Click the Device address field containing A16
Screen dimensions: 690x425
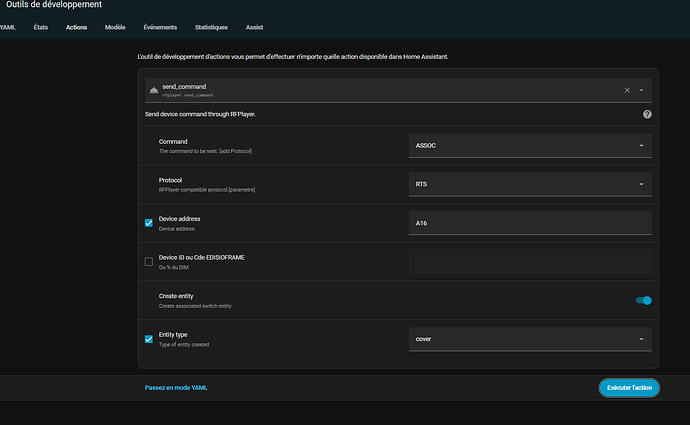point(530,223)
